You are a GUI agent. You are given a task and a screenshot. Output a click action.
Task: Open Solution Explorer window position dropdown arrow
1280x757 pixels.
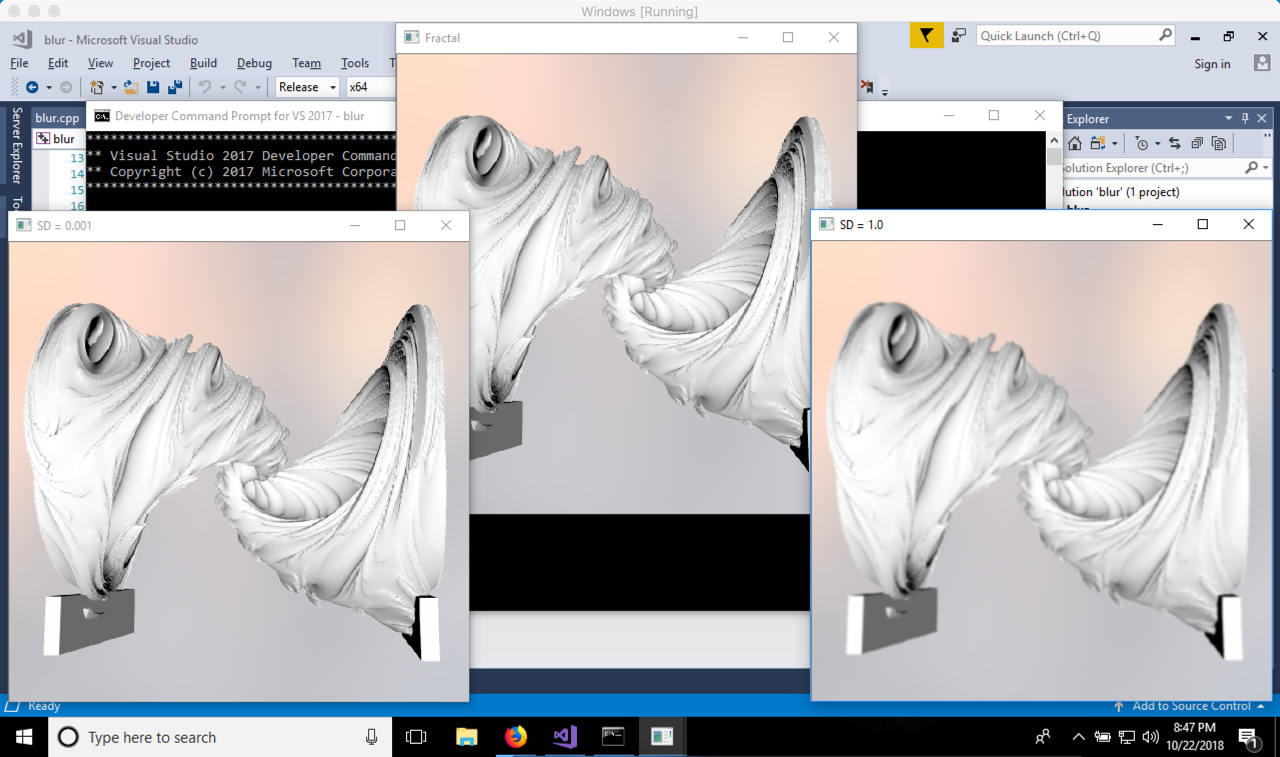(1228, 118)
